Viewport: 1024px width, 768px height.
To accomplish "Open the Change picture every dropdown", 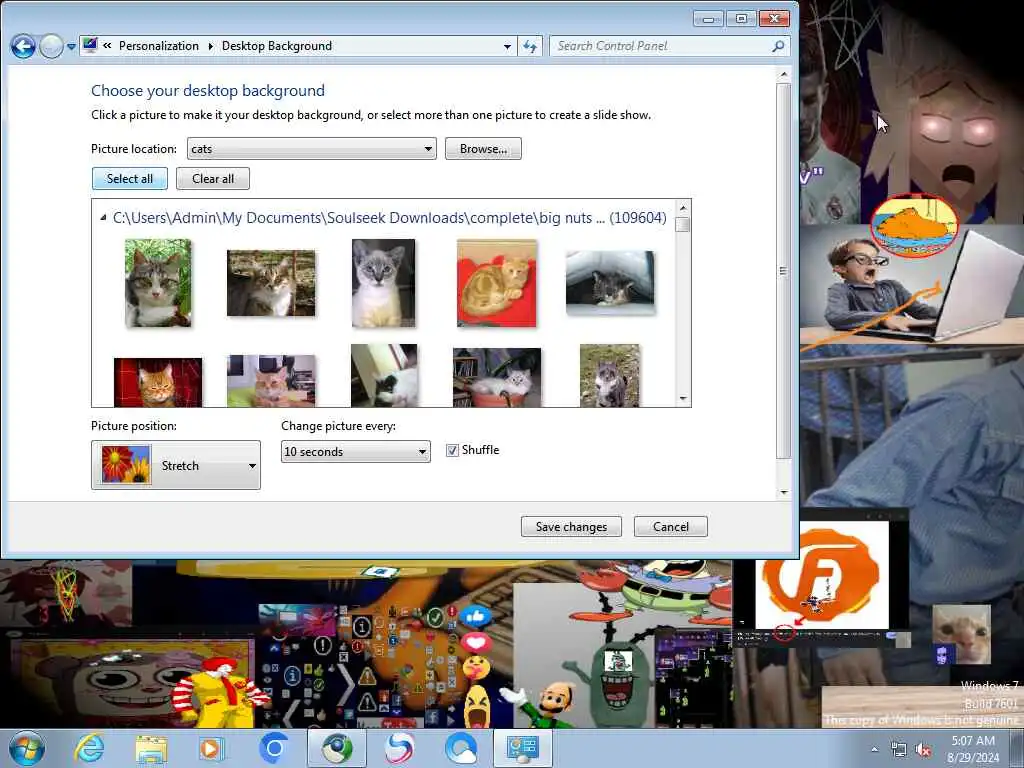I will tap(355, 451).
